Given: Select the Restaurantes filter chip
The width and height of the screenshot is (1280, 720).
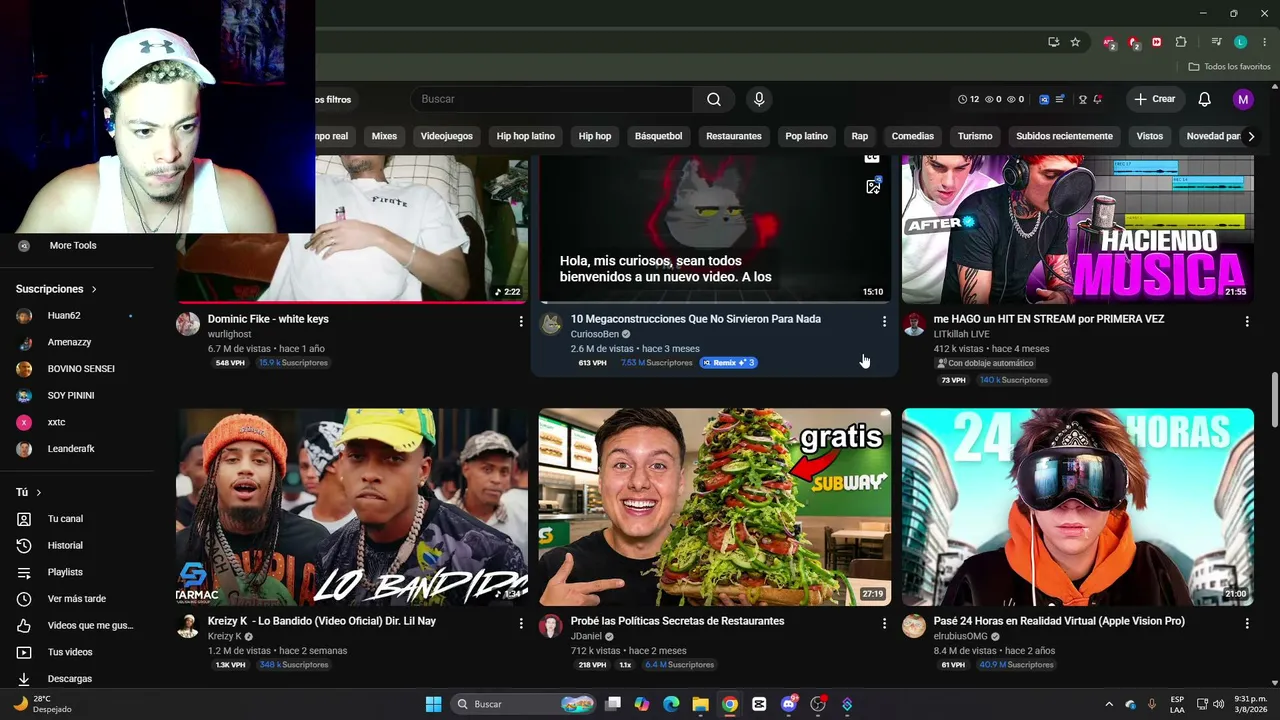Looking at the screenshot, I should (734, 136).
